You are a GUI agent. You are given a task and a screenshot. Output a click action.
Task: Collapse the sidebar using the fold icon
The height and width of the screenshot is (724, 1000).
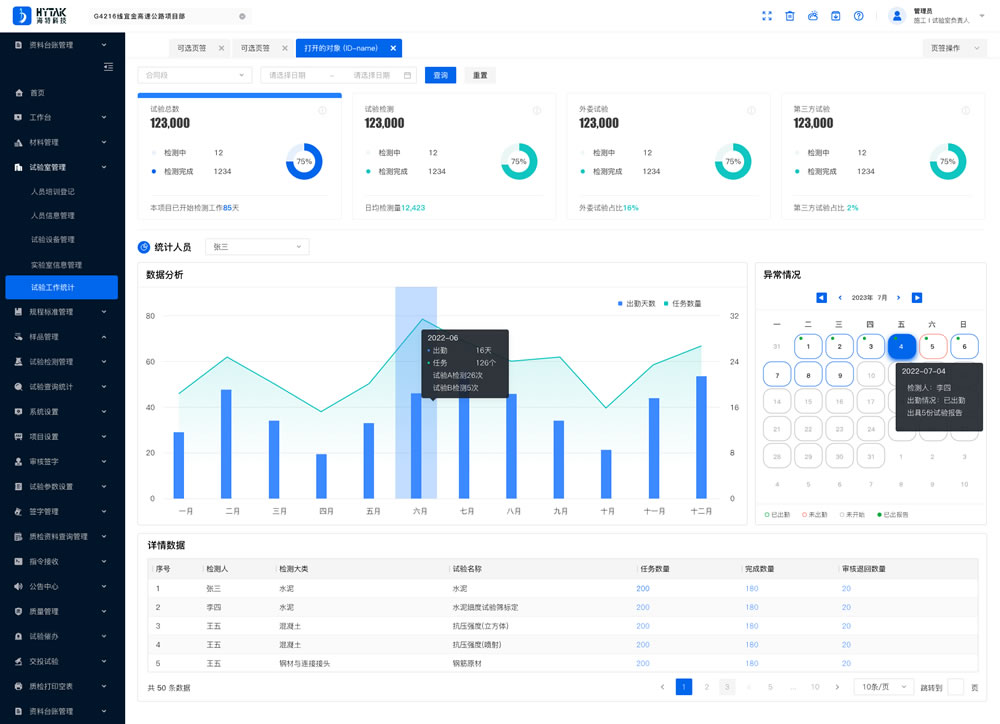coord(108,67)
